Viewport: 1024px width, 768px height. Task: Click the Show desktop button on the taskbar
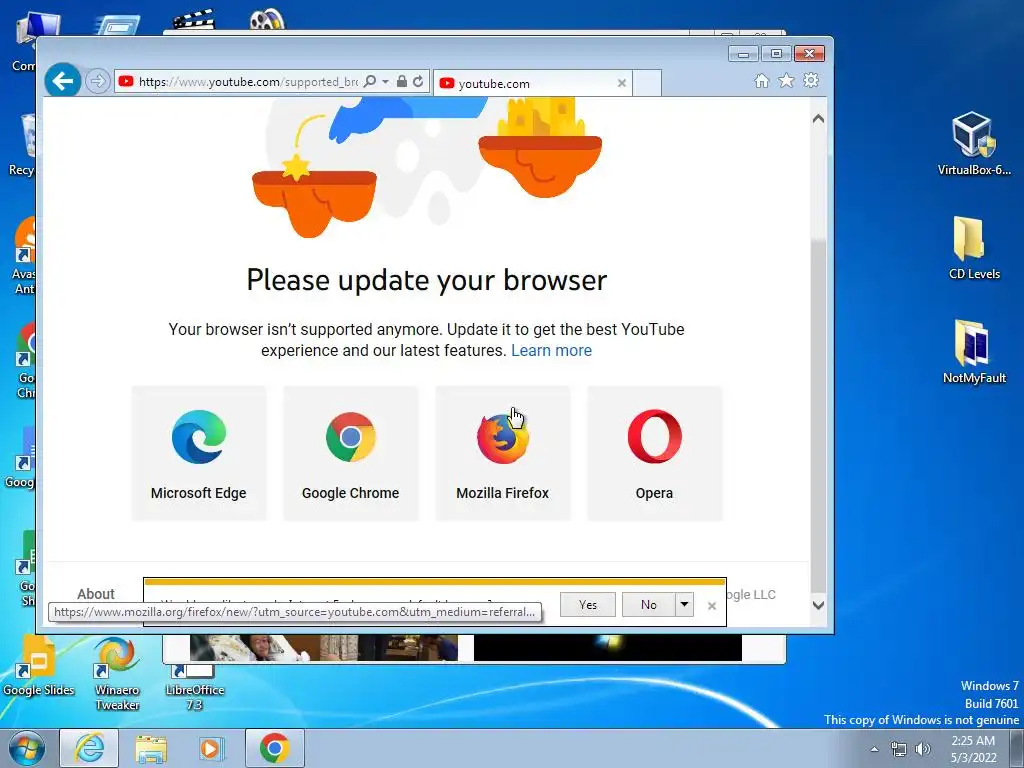[x=1017, y=748]
